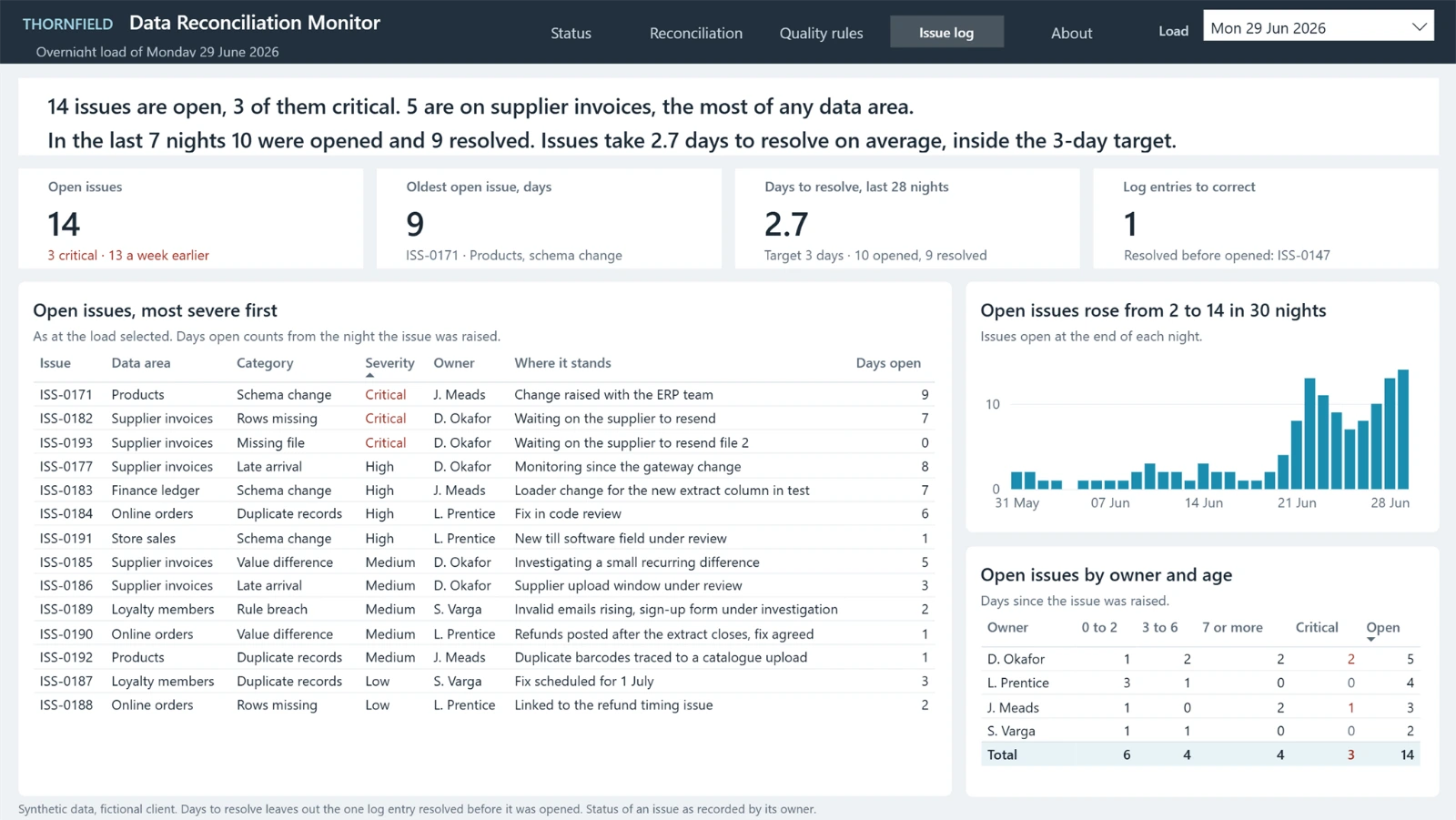
Task: Click Days to resolve value 2.7
Action: pos(786,224)
